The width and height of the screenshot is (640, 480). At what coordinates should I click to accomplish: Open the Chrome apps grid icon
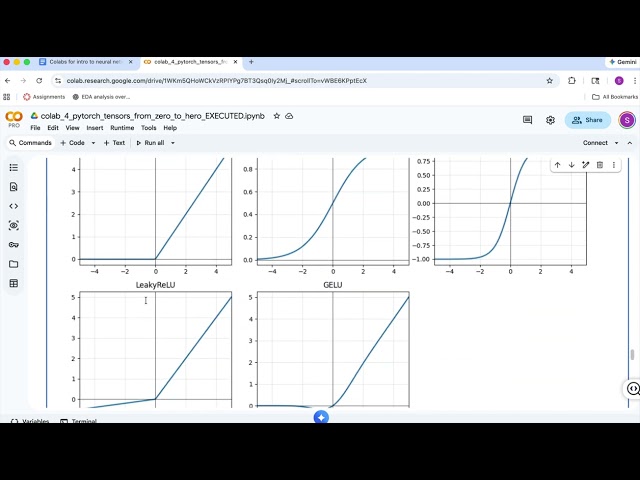(x=7, y=97)
